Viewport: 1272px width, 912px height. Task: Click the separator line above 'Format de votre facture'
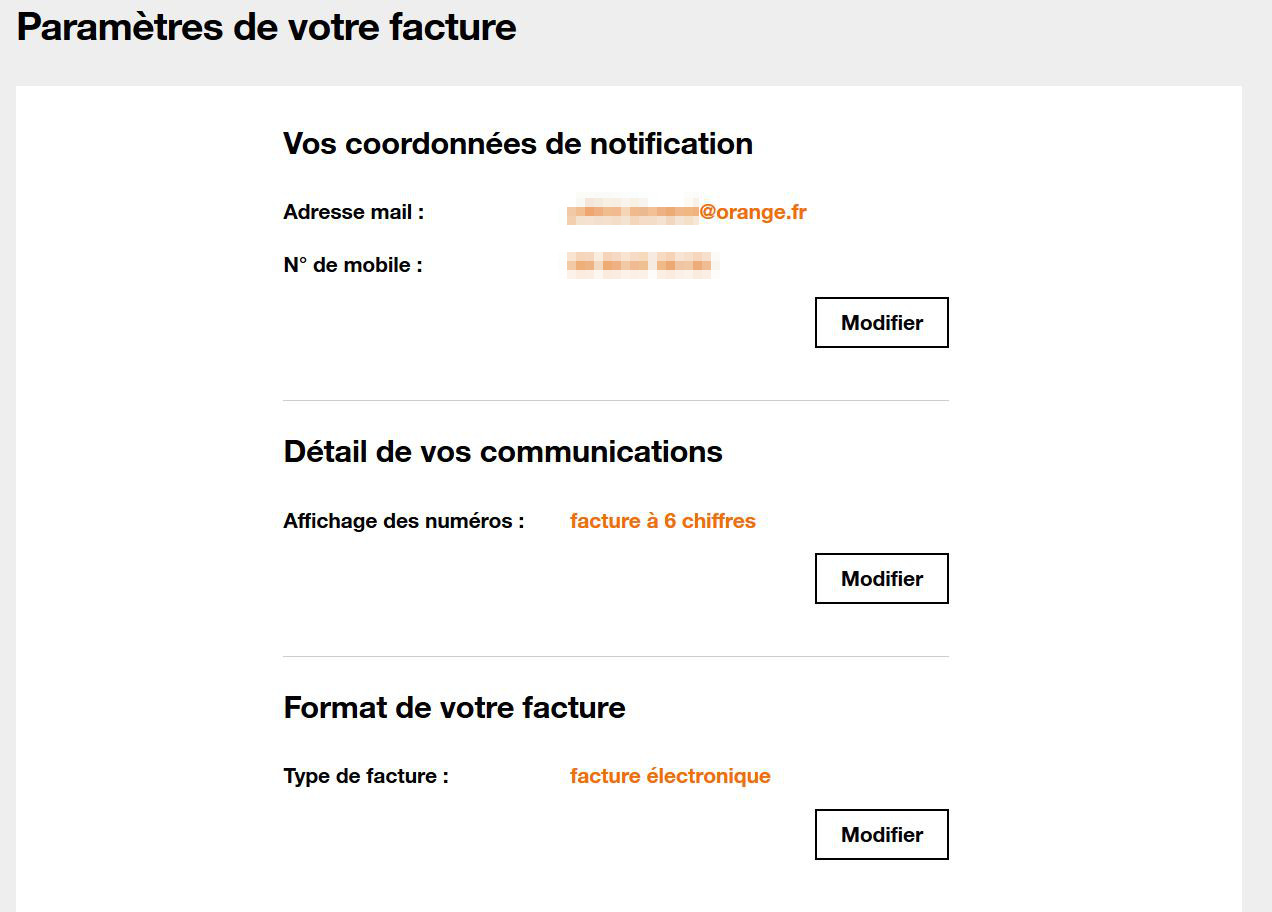tap(615, 657)
